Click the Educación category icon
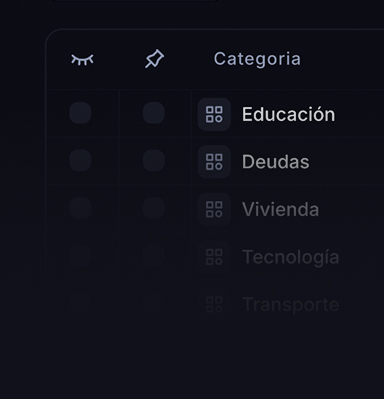384x399 pixels. tap(214, 114)
